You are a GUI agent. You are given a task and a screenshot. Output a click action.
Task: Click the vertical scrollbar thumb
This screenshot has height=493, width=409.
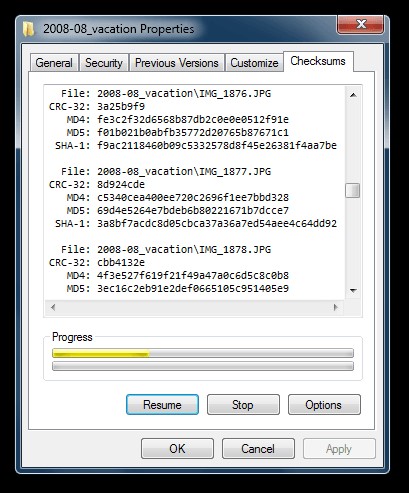point(353,191)
